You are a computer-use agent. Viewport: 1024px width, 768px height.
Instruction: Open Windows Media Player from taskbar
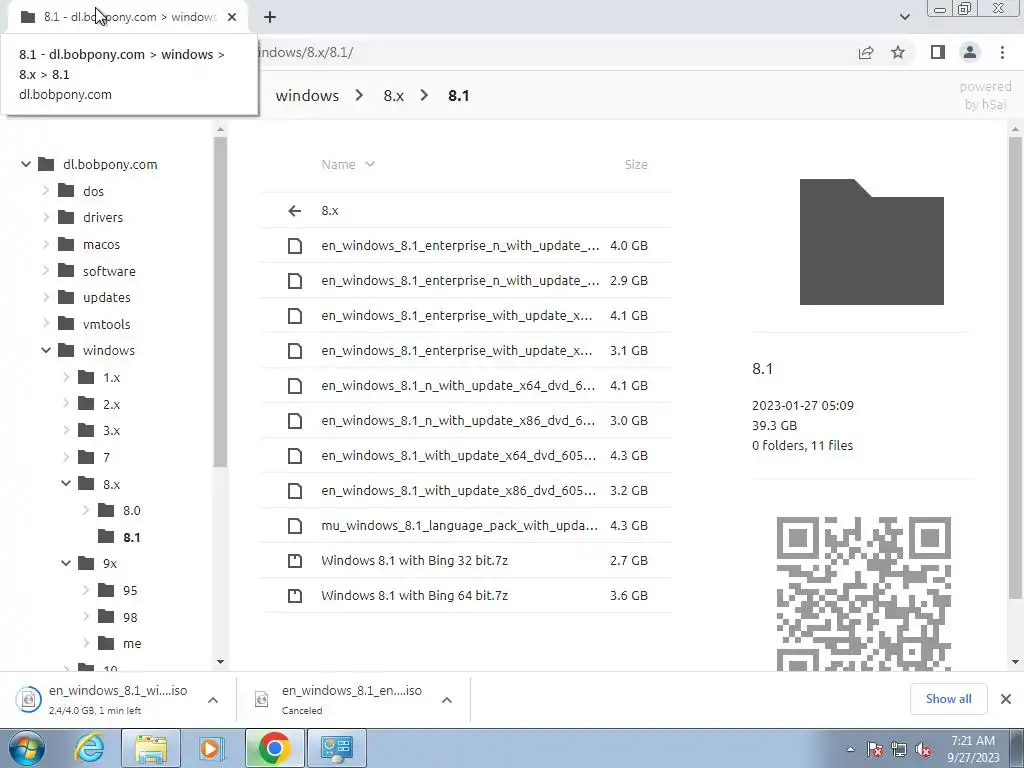(x=212, y=748)
